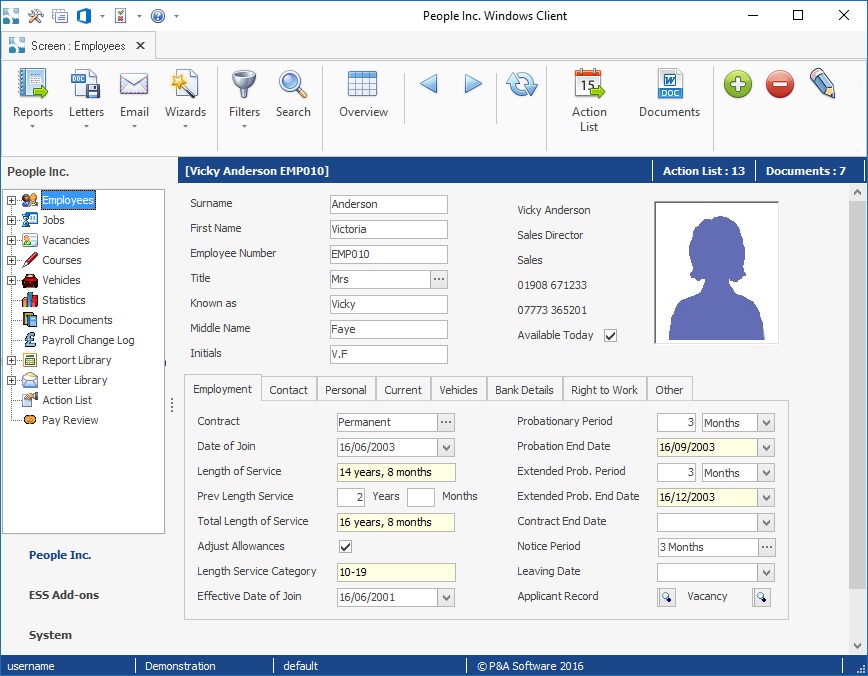Toggle the Adjust Allowances checkbox
Viewport: 868px width, 676px height.
(345, 546)
